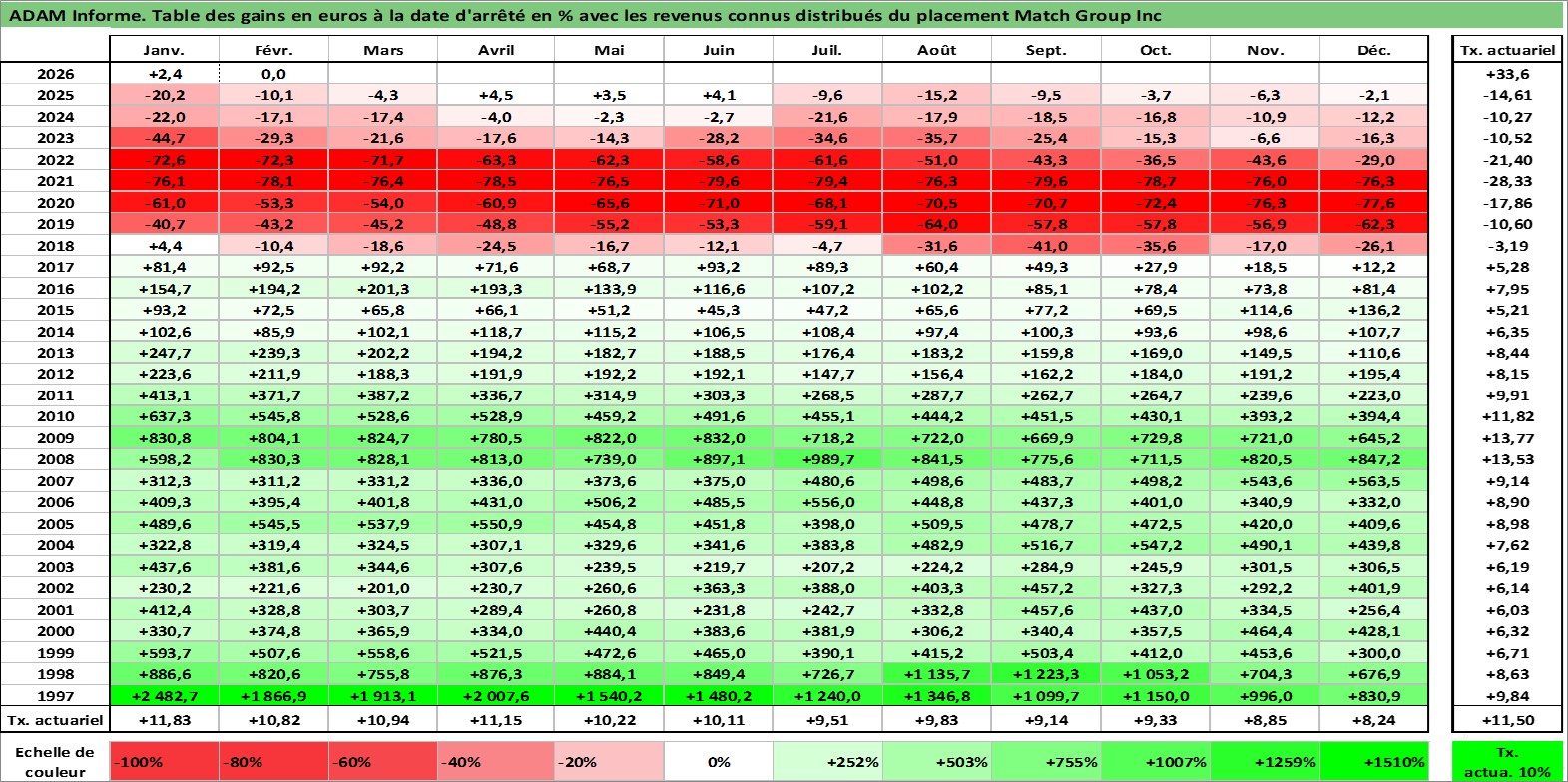Screen dimensions: 1568x782
Task: Click the 2015 Nov. value '+114,6'
Action: point(1265,310)
